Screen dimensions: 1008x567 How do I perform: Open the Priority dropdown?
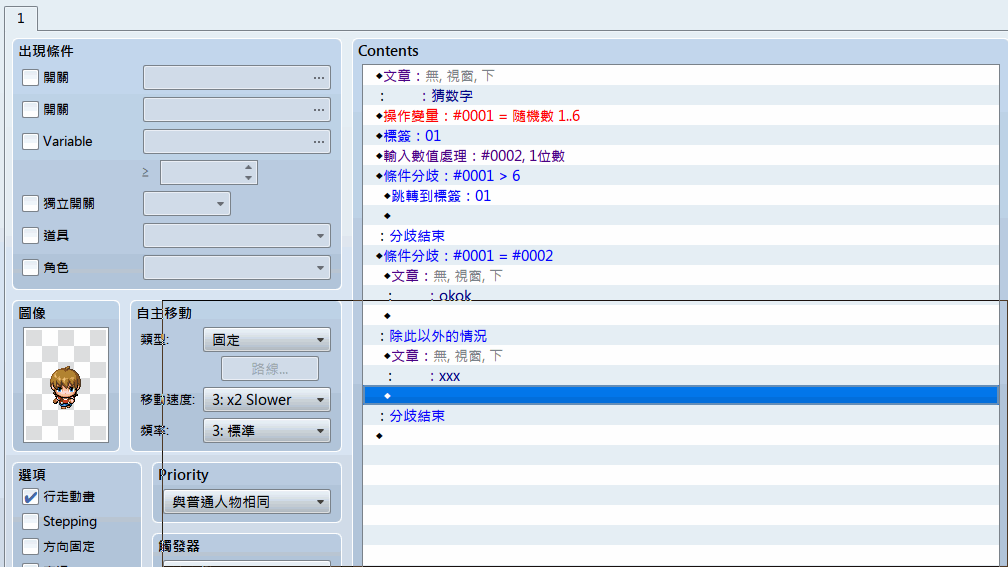tap(247, 501)
